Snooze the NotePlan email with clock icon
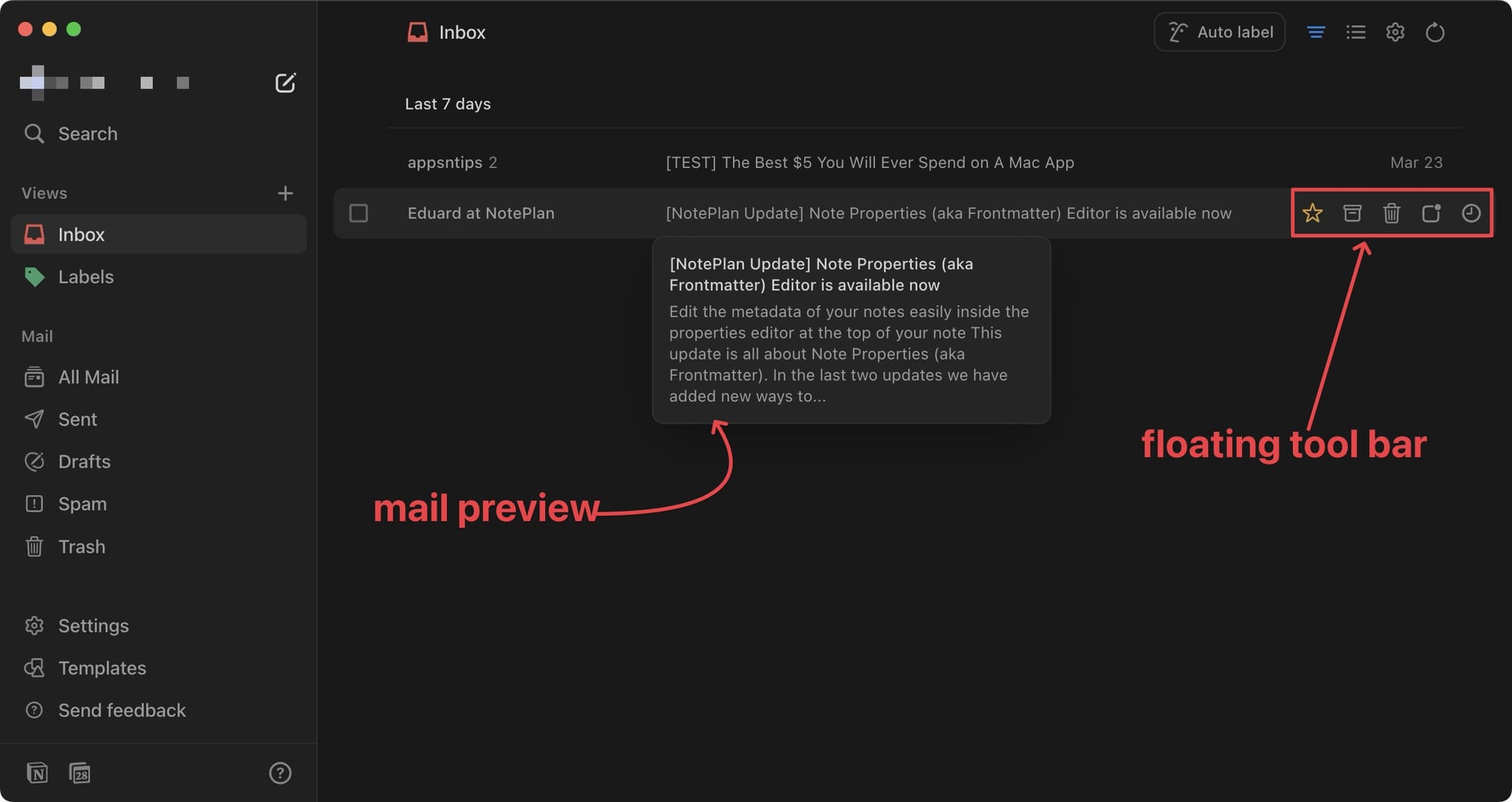1512x802 pixels. pos(1470,213)
